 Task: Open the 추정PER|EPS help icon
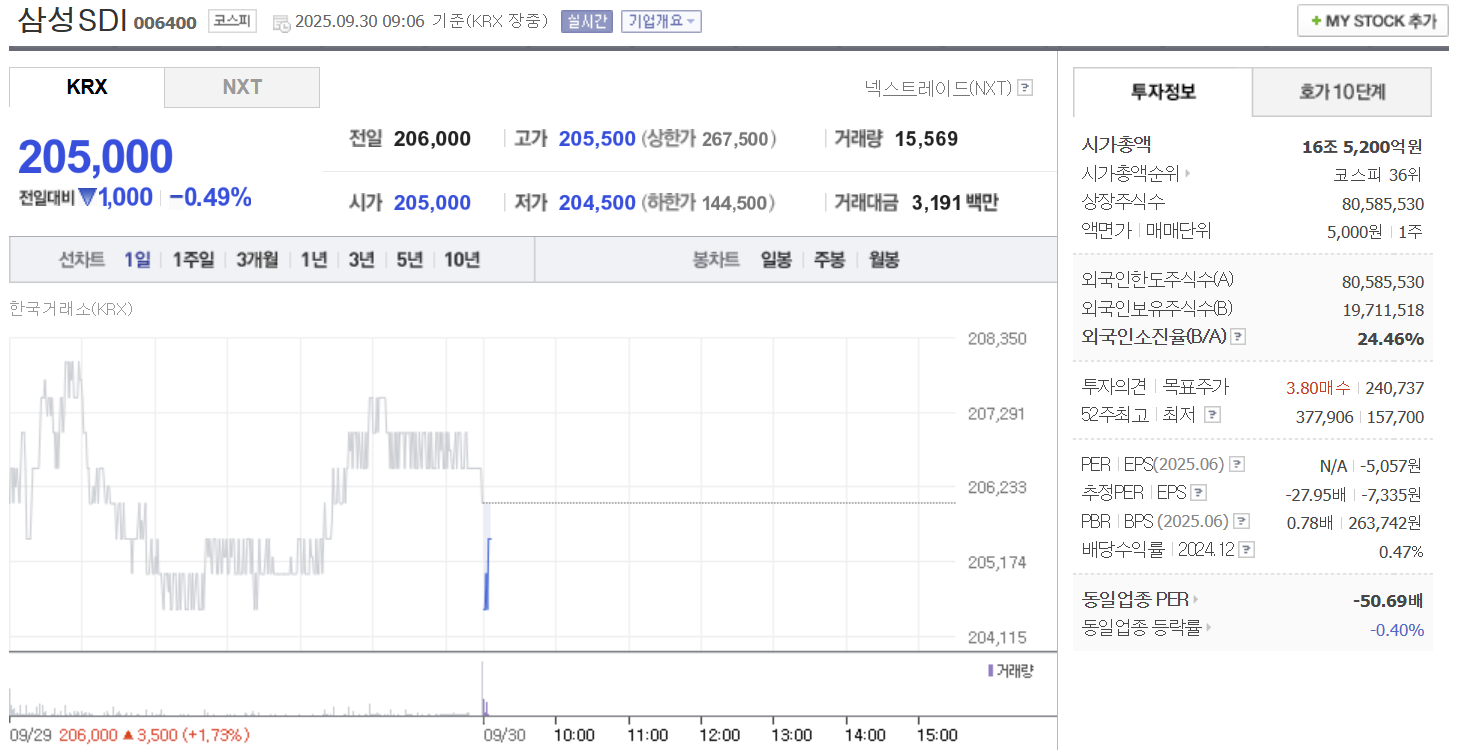click(1198, 491)
